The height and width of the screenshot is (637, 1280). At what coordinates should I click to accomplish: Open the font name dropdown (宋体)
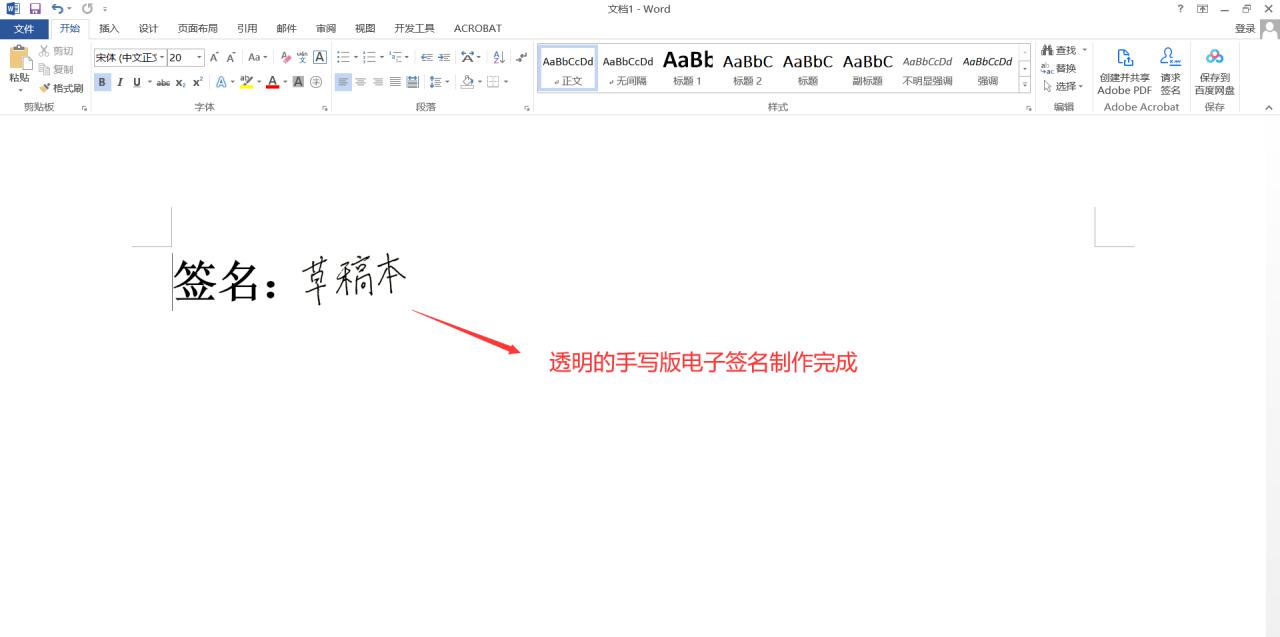click(x=161, y=58)
